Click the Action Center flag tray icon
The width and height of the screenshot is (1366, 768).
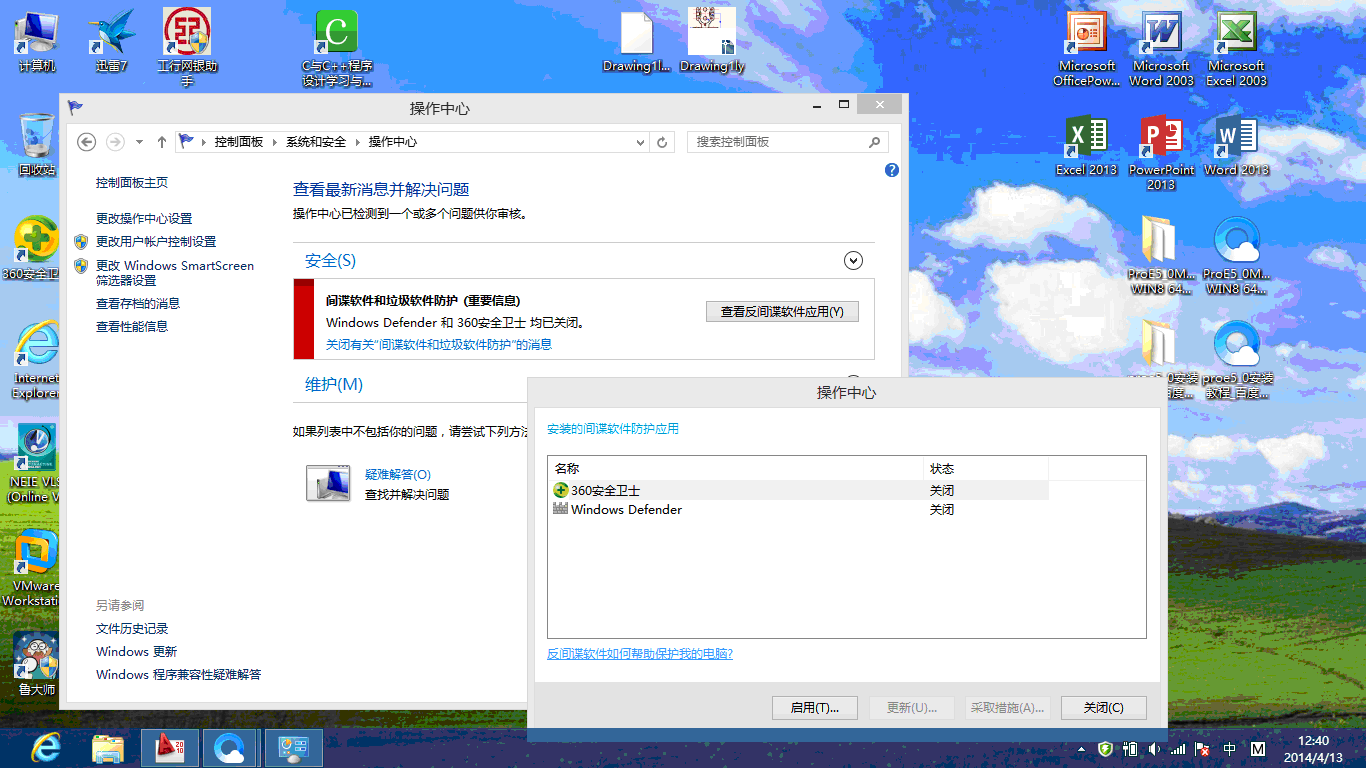[x=1203, y=749]
